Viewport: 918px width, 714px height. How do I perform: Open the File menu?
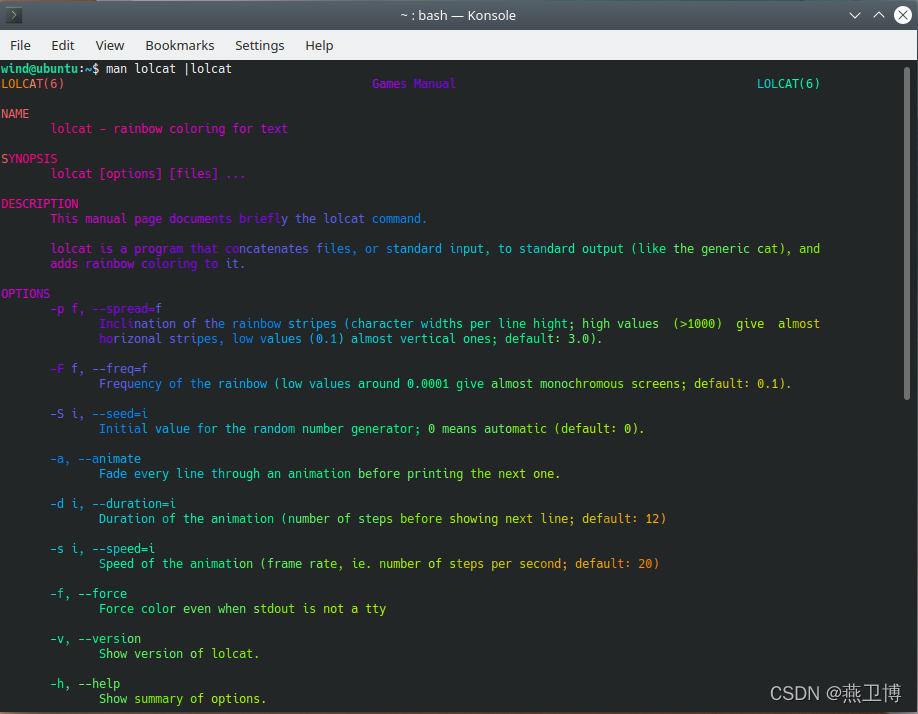tap(20, 45)
